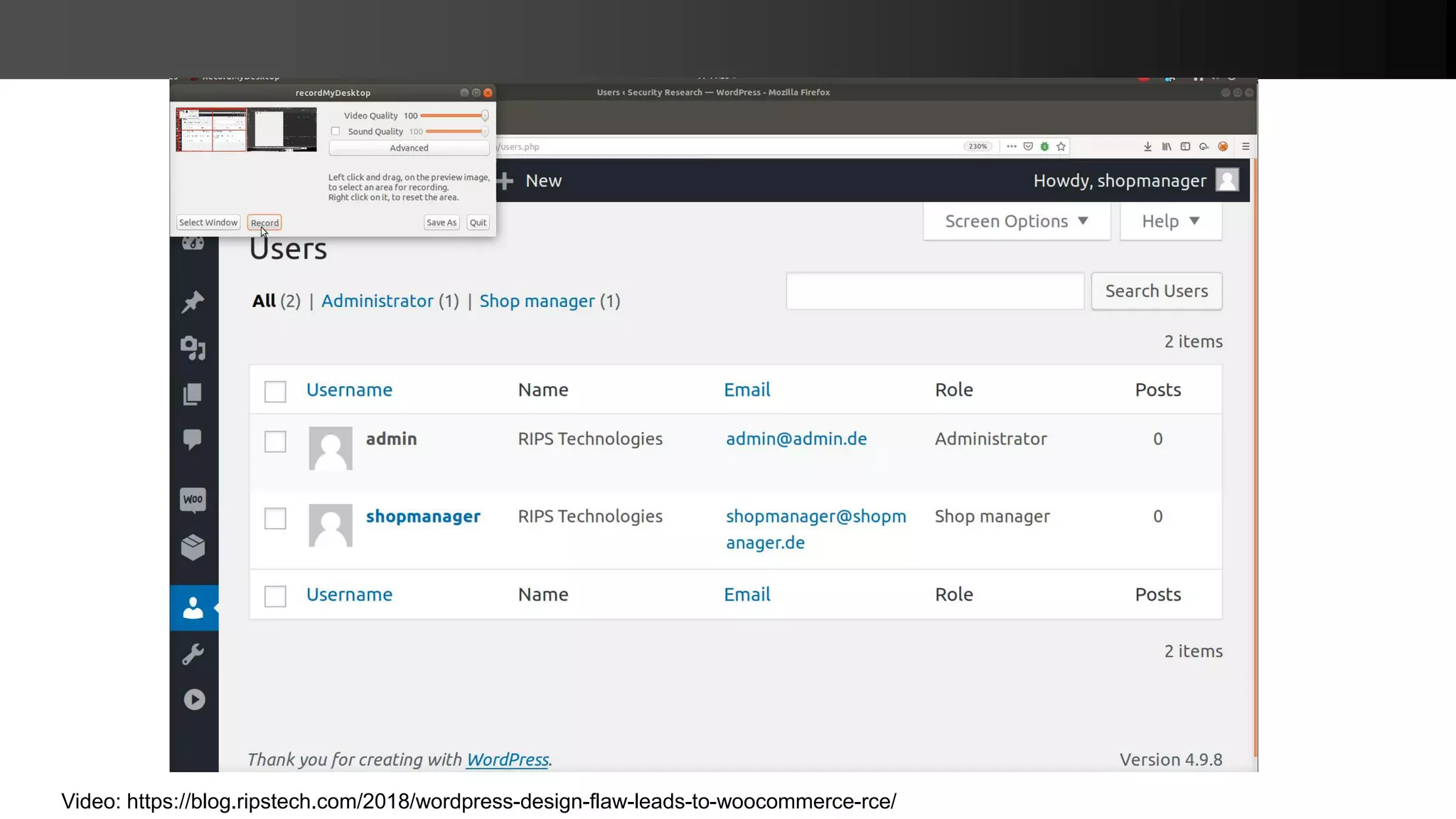Click the orange blocked-circle extension icon in toolbar
The height and width of the screenshot is (819, 1456).
click(1223, 146)
